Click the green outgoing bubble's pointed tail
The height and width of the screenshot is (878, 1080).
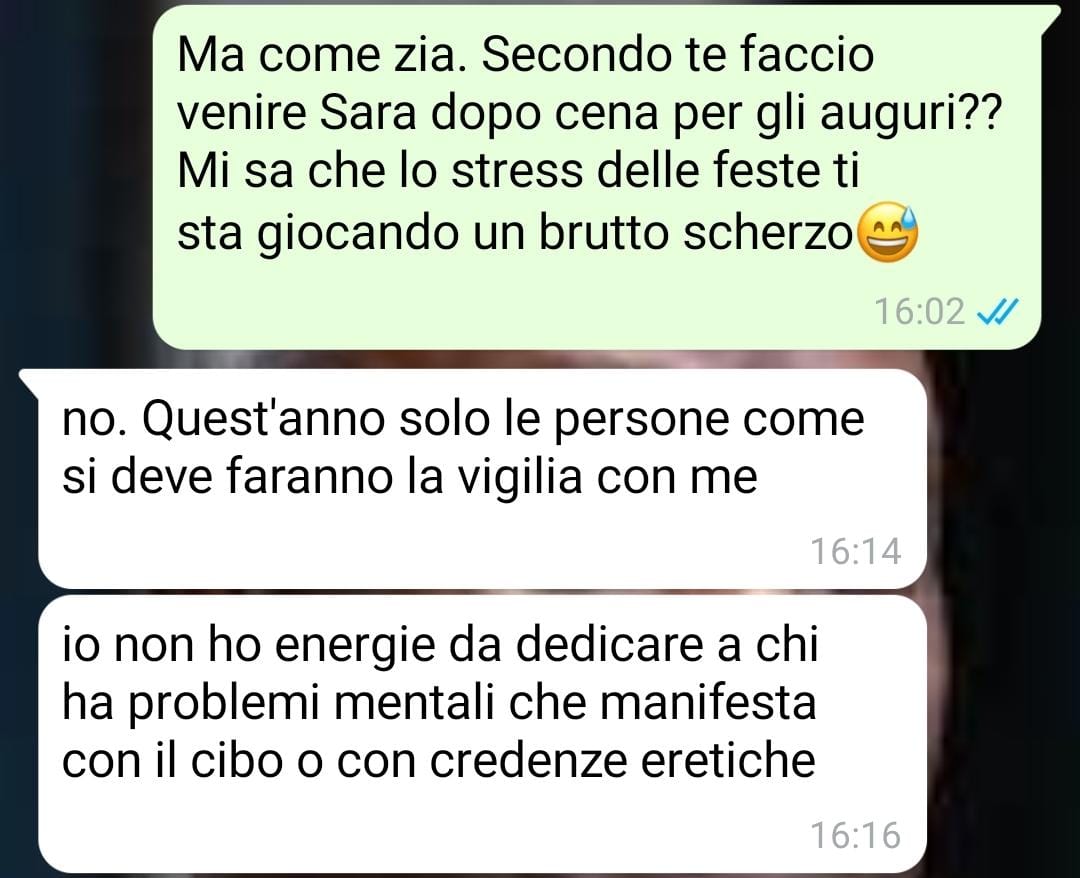[x=1050, y=17]
